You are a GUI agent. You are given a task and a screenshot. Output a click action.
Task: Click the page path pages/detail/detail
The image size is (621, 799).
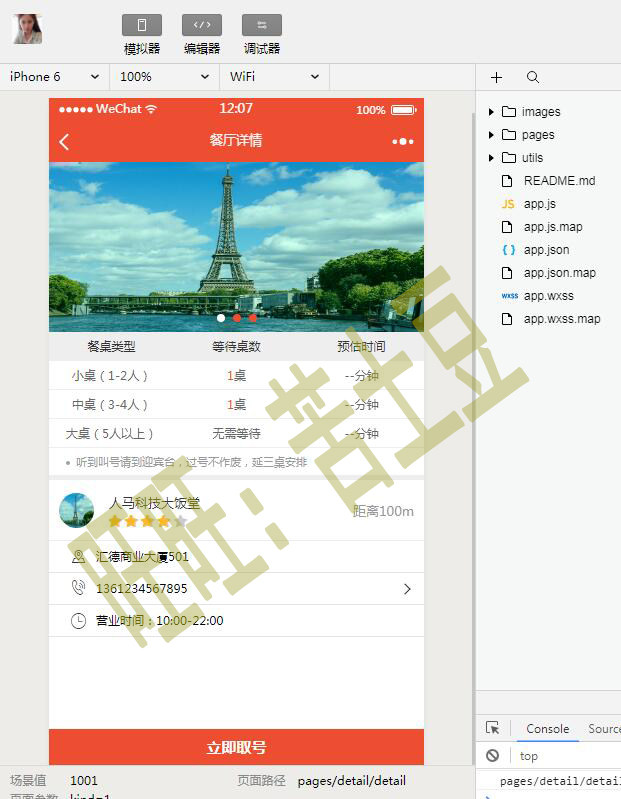[352, 781]
